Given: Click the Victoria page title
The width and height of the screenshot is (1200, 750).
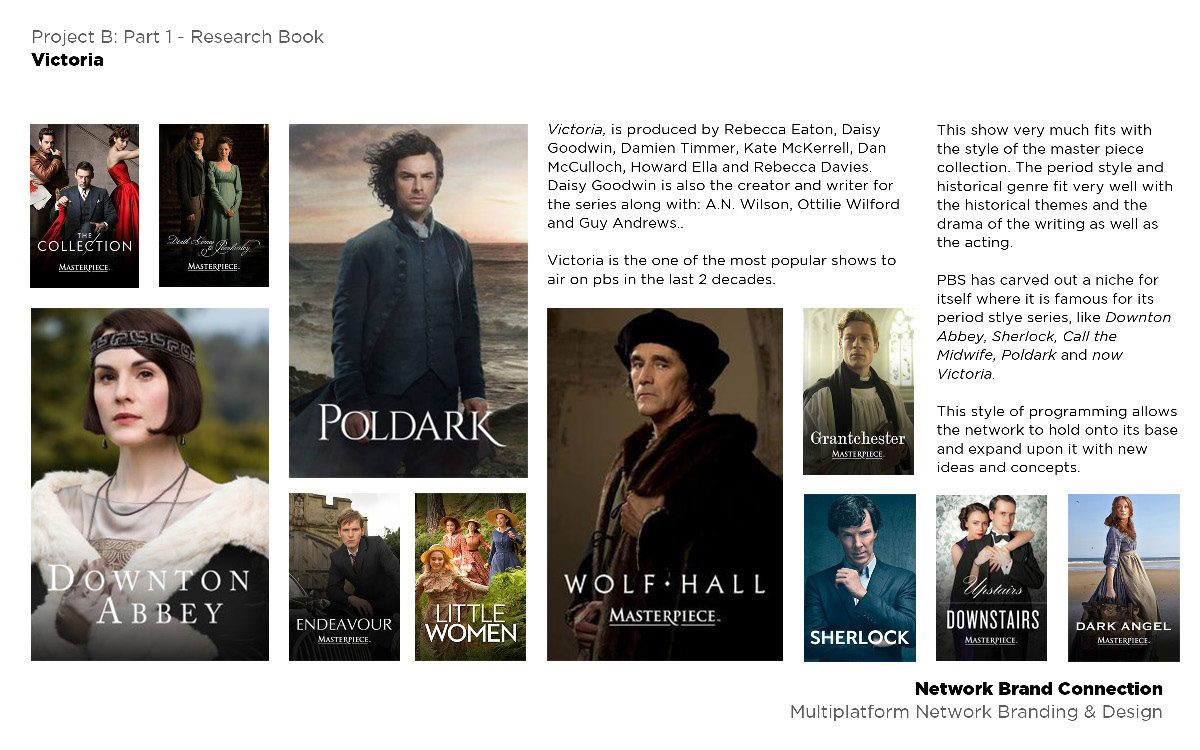Looking at the screenshot, I should pos(67,60).
